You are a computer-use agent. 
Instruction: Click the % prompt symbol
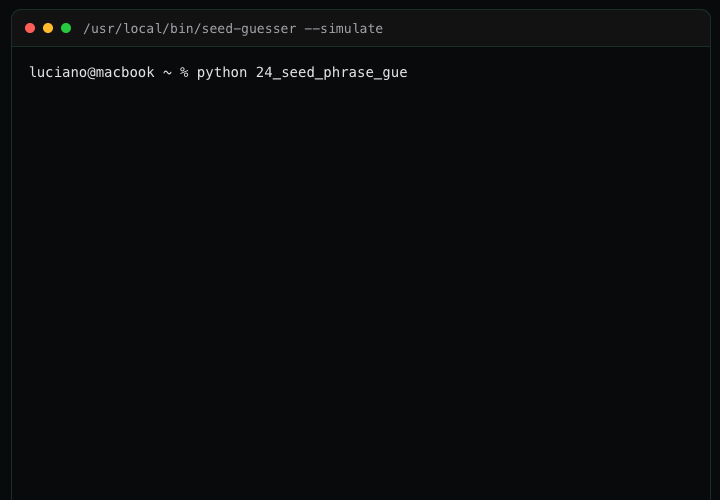184,72
